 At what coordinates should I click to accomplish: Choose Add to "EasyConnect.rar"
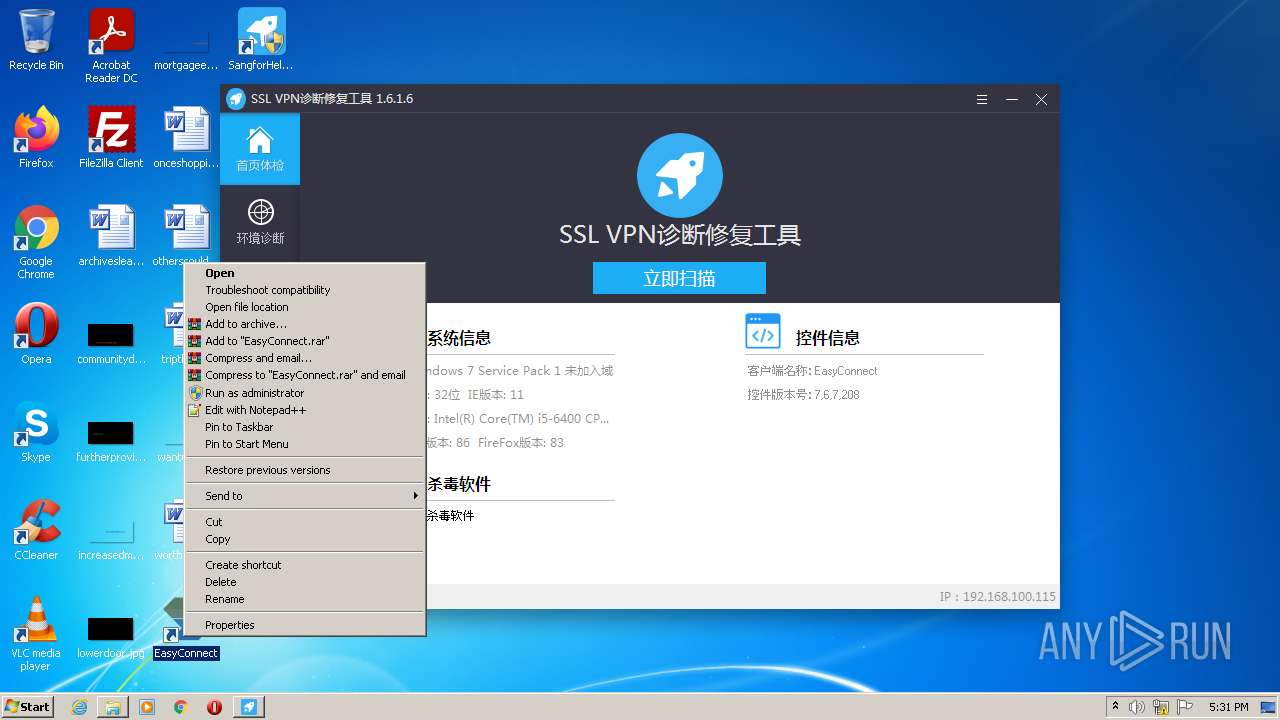click(x=305, y=341)
